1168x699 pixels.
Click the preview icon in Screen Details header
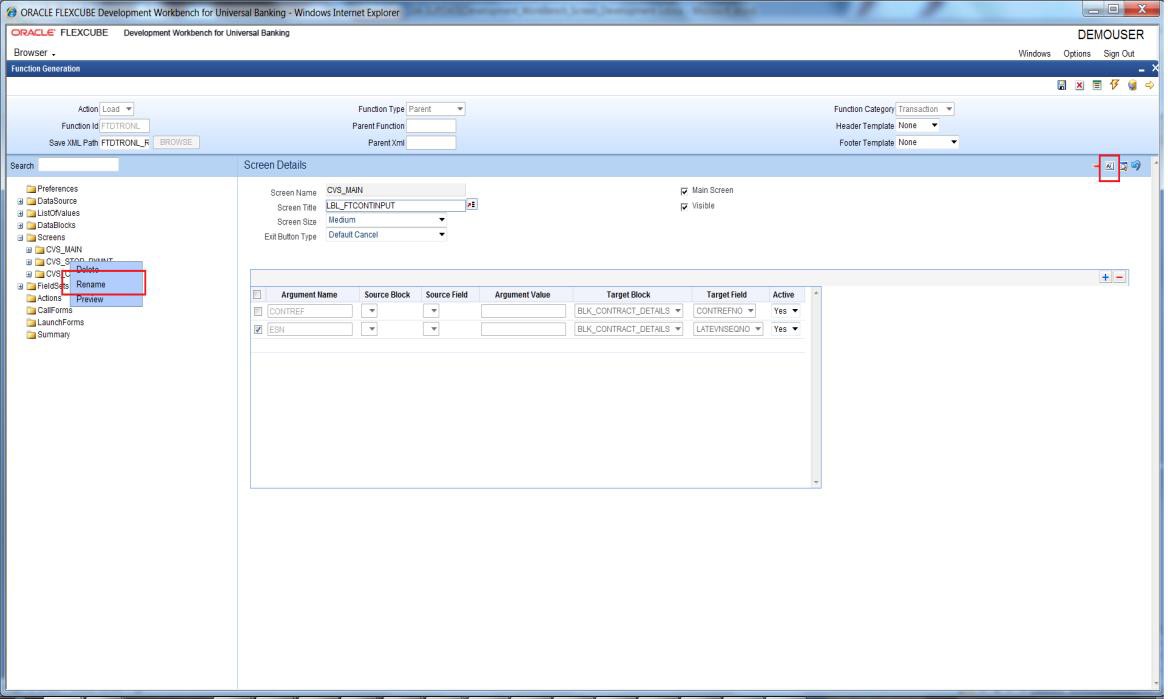[x=1123, y=166]
